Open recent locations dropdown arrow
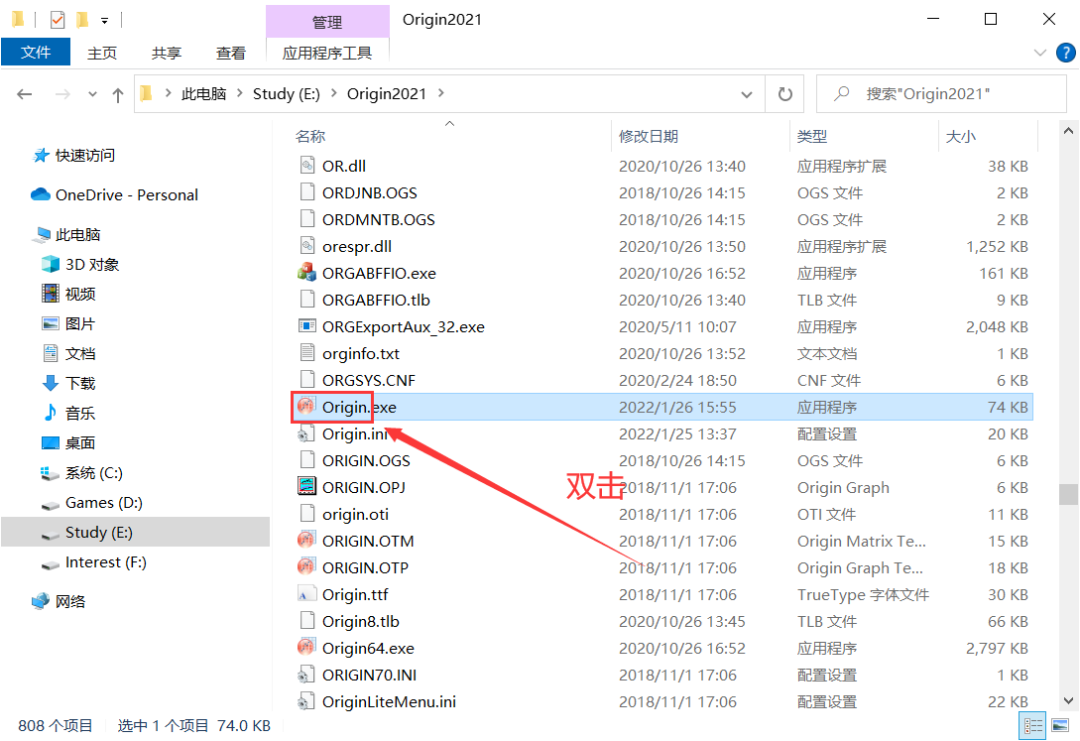Viewport: 1080px width, 741px height. pos(92,94)
